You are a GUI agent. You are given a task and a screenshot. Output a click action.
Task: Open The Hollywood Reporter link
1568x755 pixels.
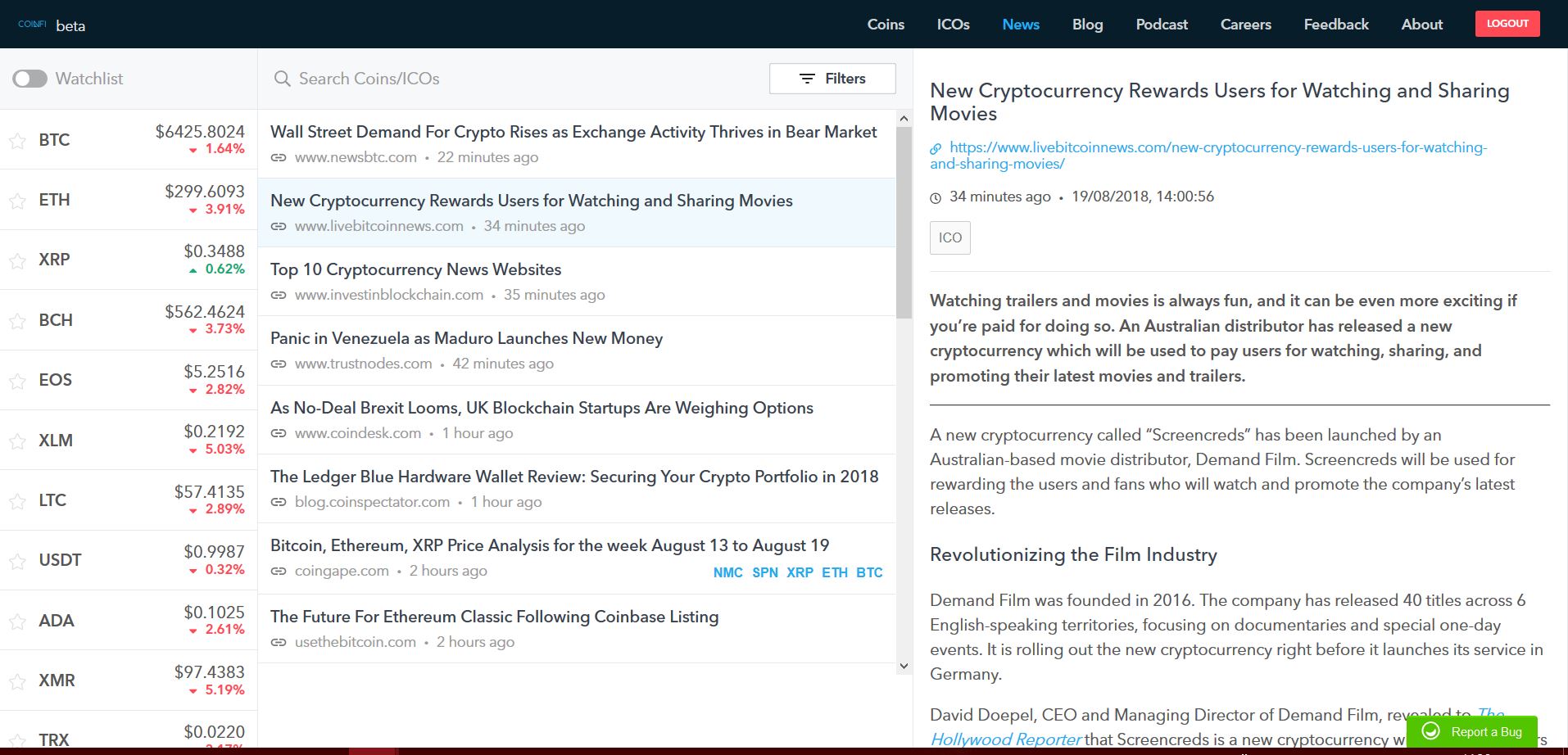pyautogui.click(x=1007, y=739)
